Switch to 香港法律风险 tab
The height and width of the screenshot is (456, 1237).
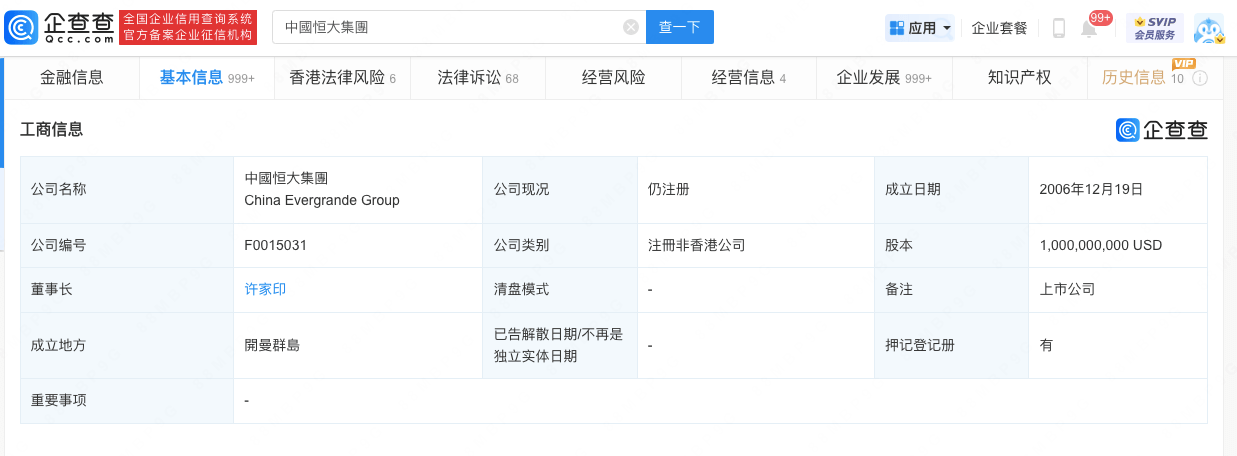(x=342, y=77)
